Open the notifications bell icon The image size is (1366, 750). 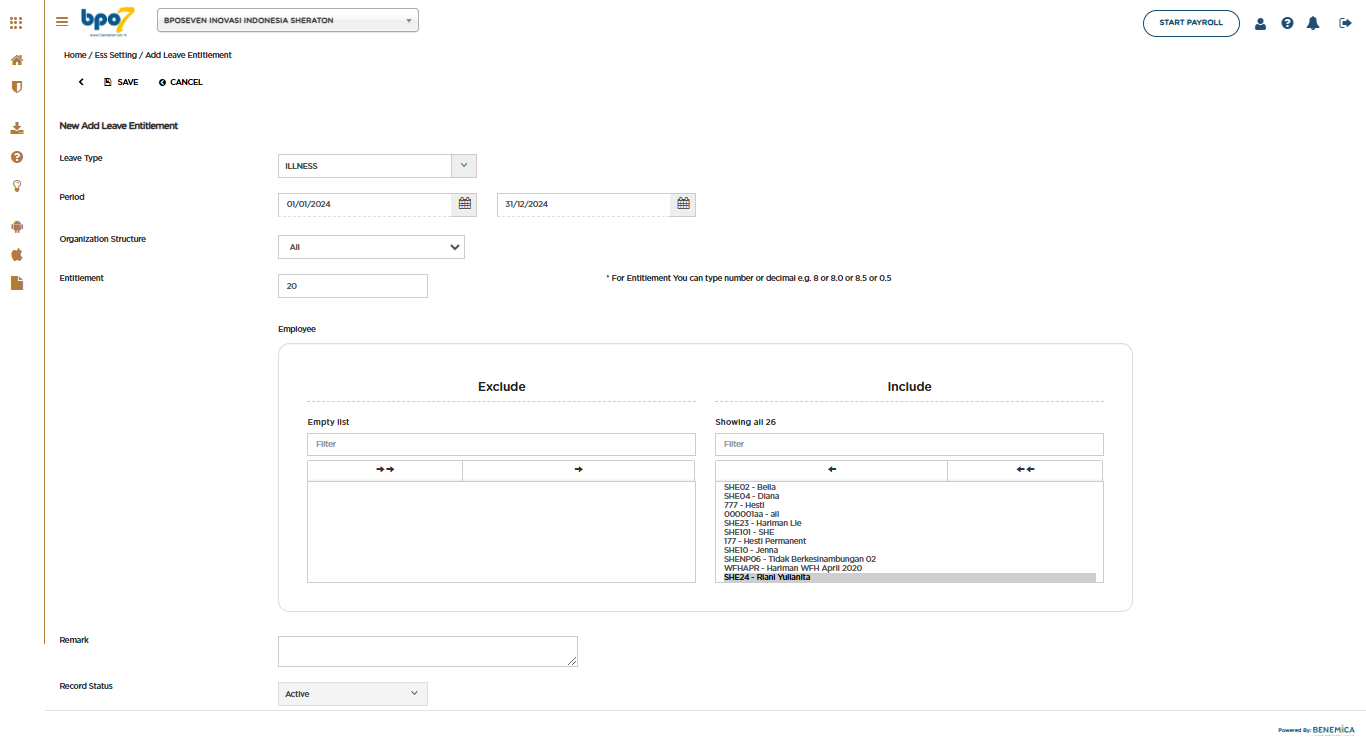[x=1313, y=23]
